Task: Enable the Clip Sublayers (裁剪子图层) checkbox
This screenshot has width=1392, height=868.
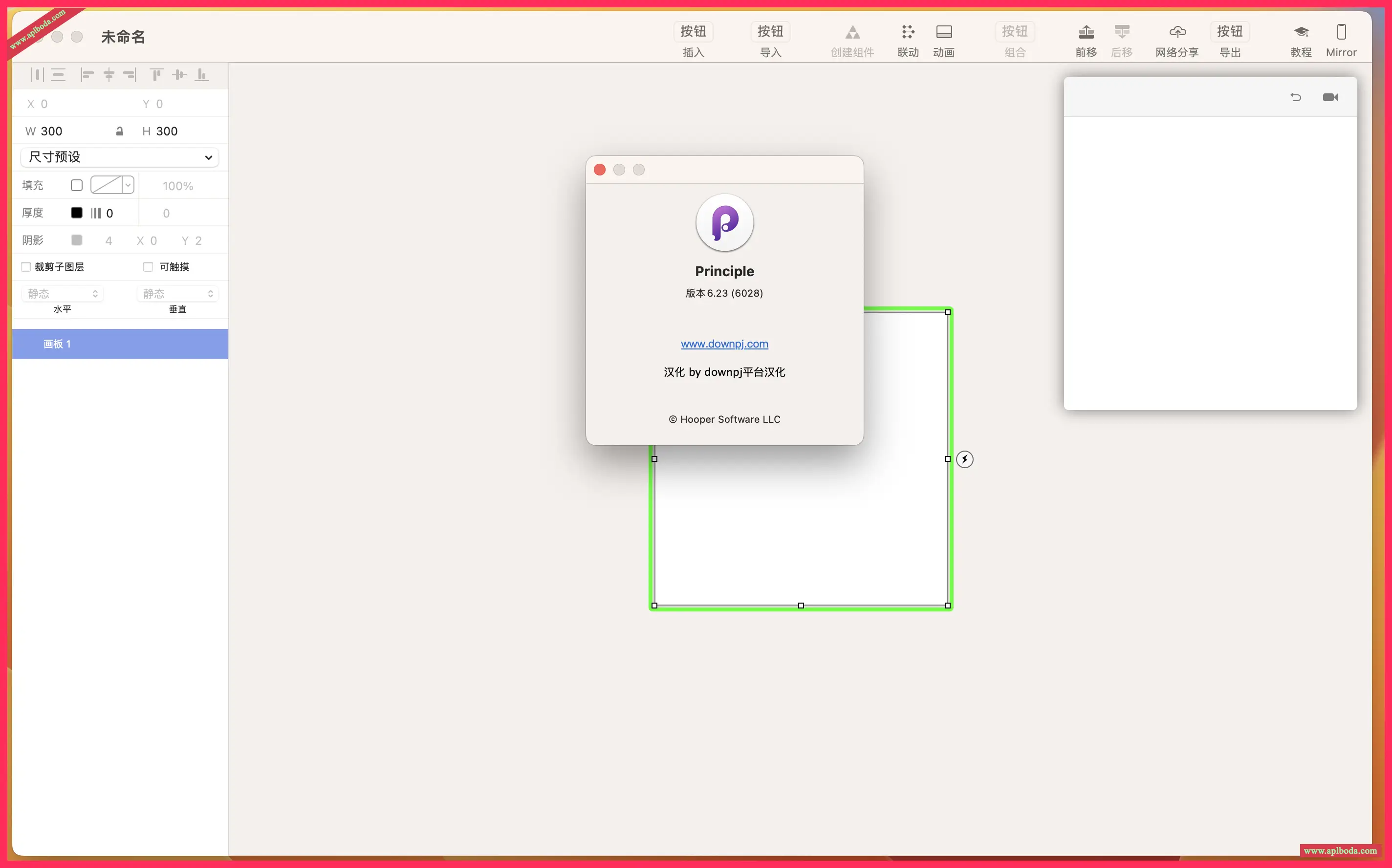Action: coord(26,267)
